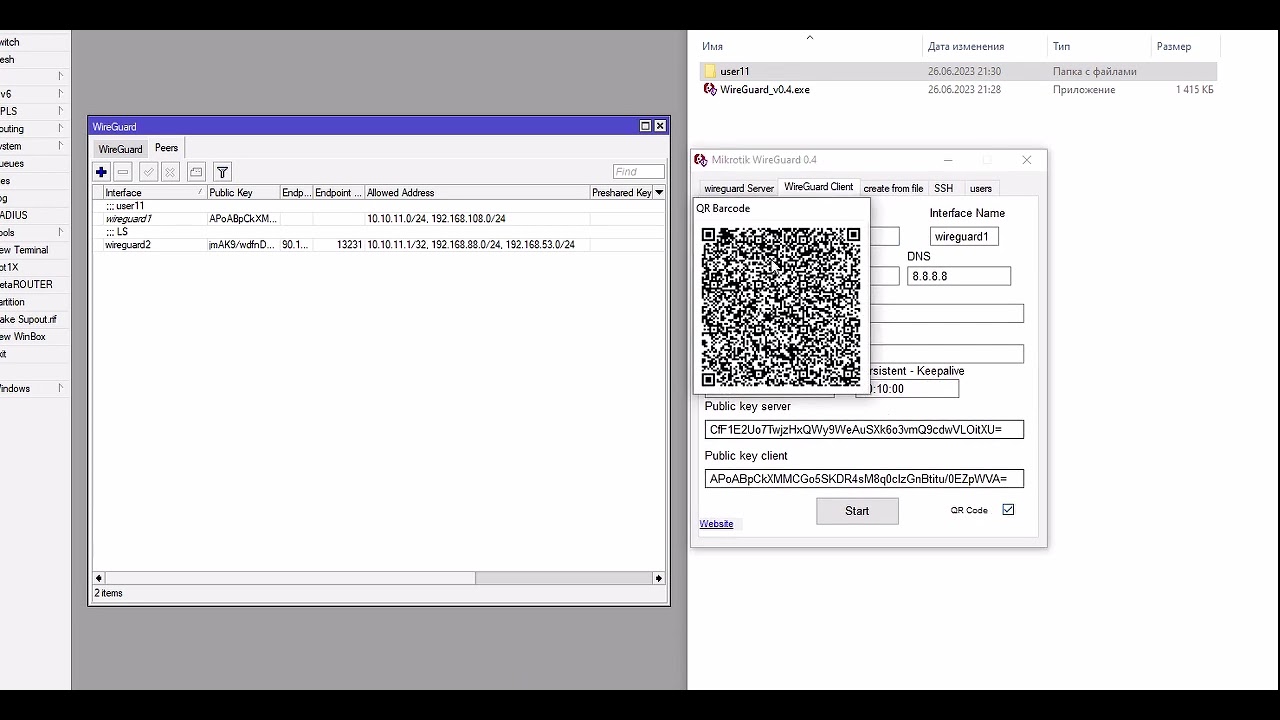Screen dimensions: 1280x720
Task: Sort by Preshared Key column header
Action: click(621, 192)
